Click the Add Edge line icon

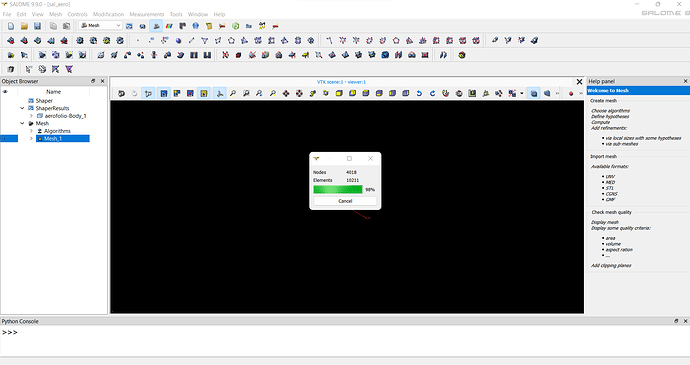click(x=191, y=41)
